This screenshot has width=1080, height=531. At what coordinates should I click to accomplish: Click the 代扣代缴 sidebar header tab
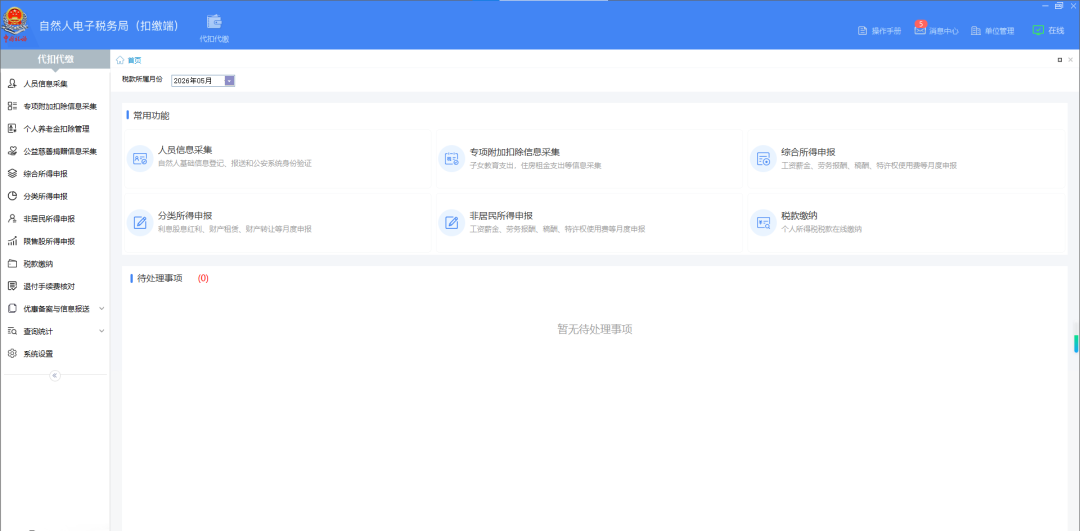(x=55, y=59)
